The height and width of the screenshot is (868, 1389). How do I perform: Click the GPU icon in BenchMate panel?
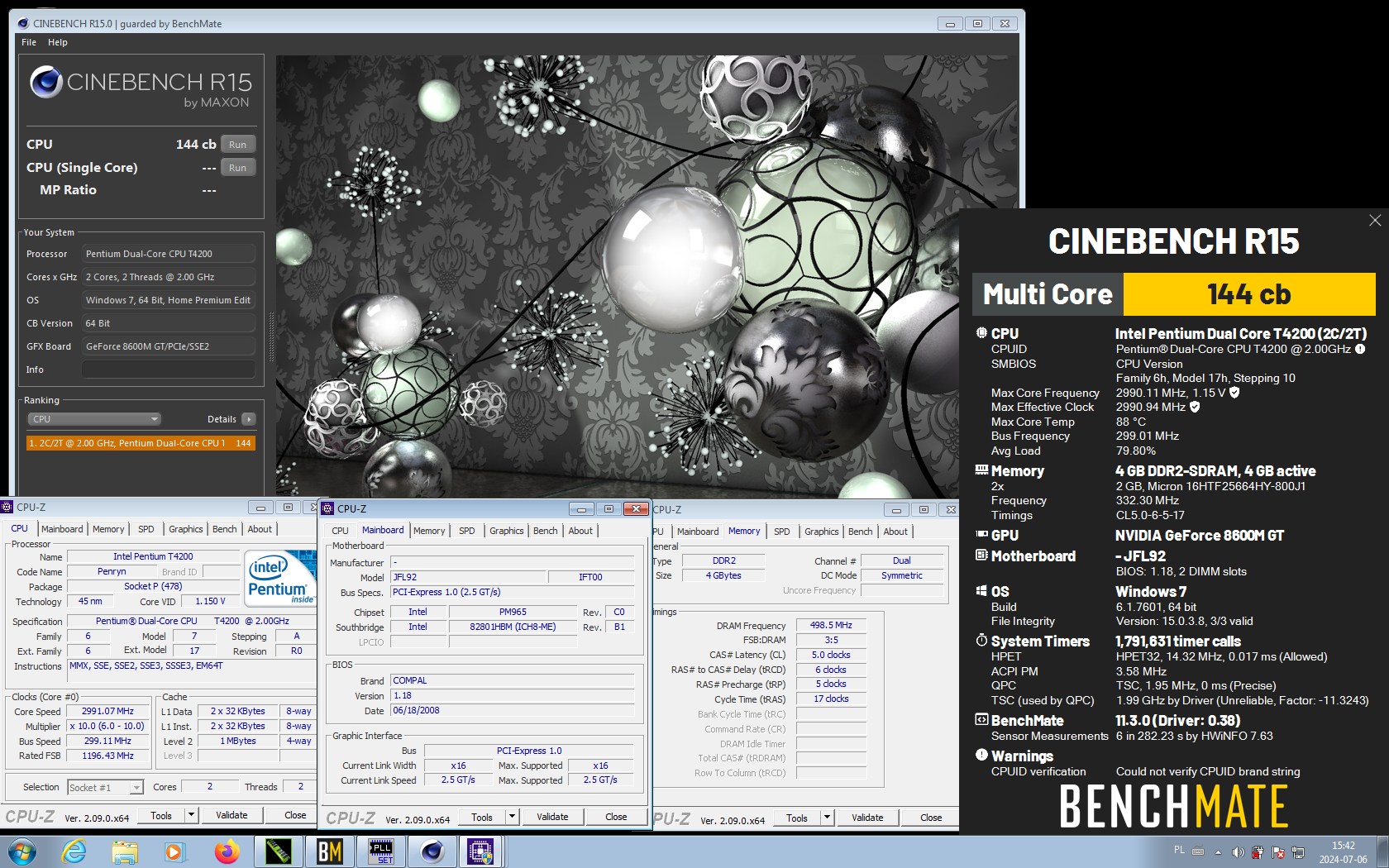tap(981, 535)
